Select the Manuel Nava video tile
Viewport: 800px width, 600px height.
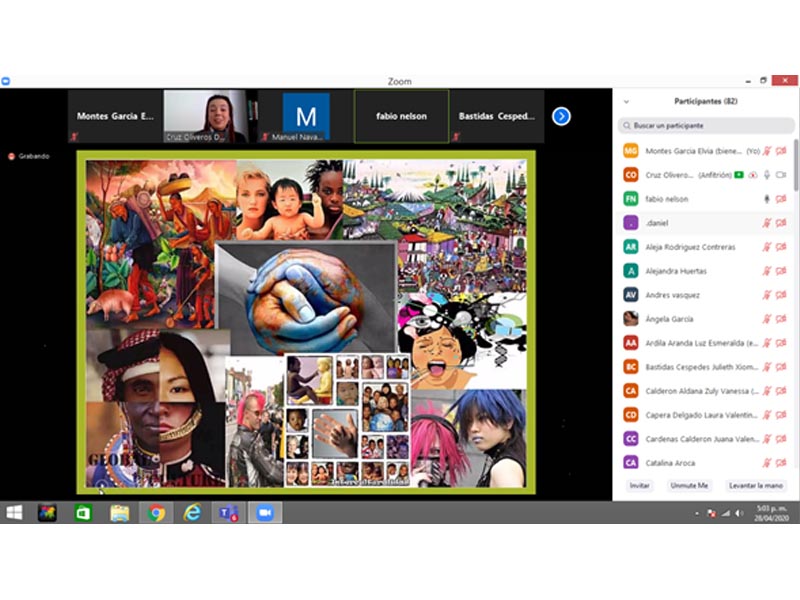pos(306,116)
